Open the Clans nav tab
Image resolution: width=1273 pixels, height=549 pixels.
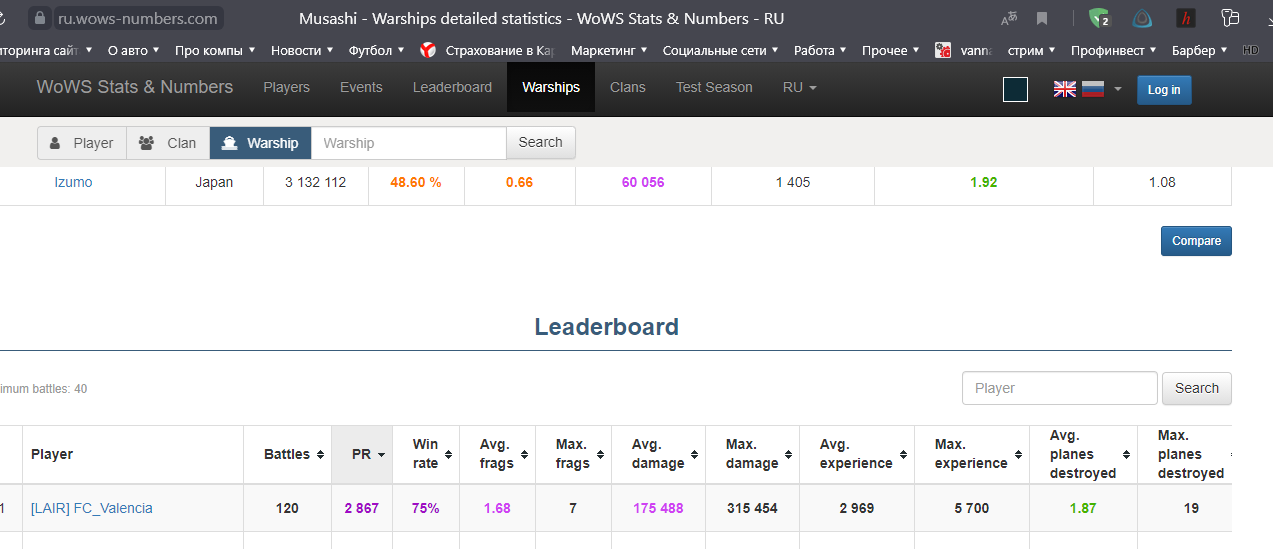628,87
